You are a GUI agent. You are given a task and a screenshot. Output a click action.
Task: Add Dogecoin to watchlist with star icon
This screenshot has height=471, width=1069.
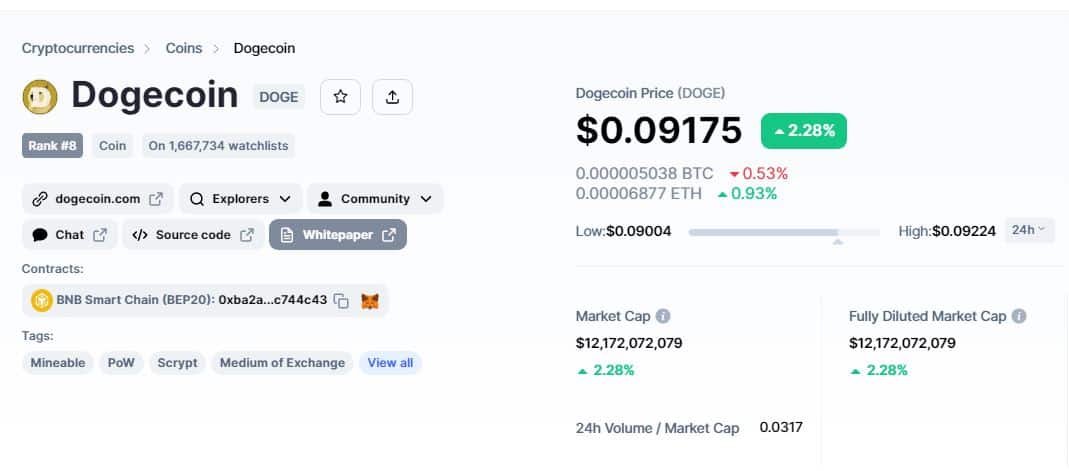(340, 97)
